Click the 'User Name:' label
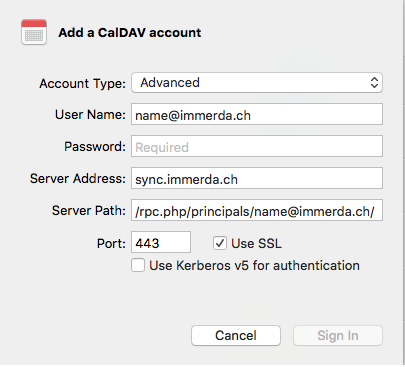 [x=90, y=115]
